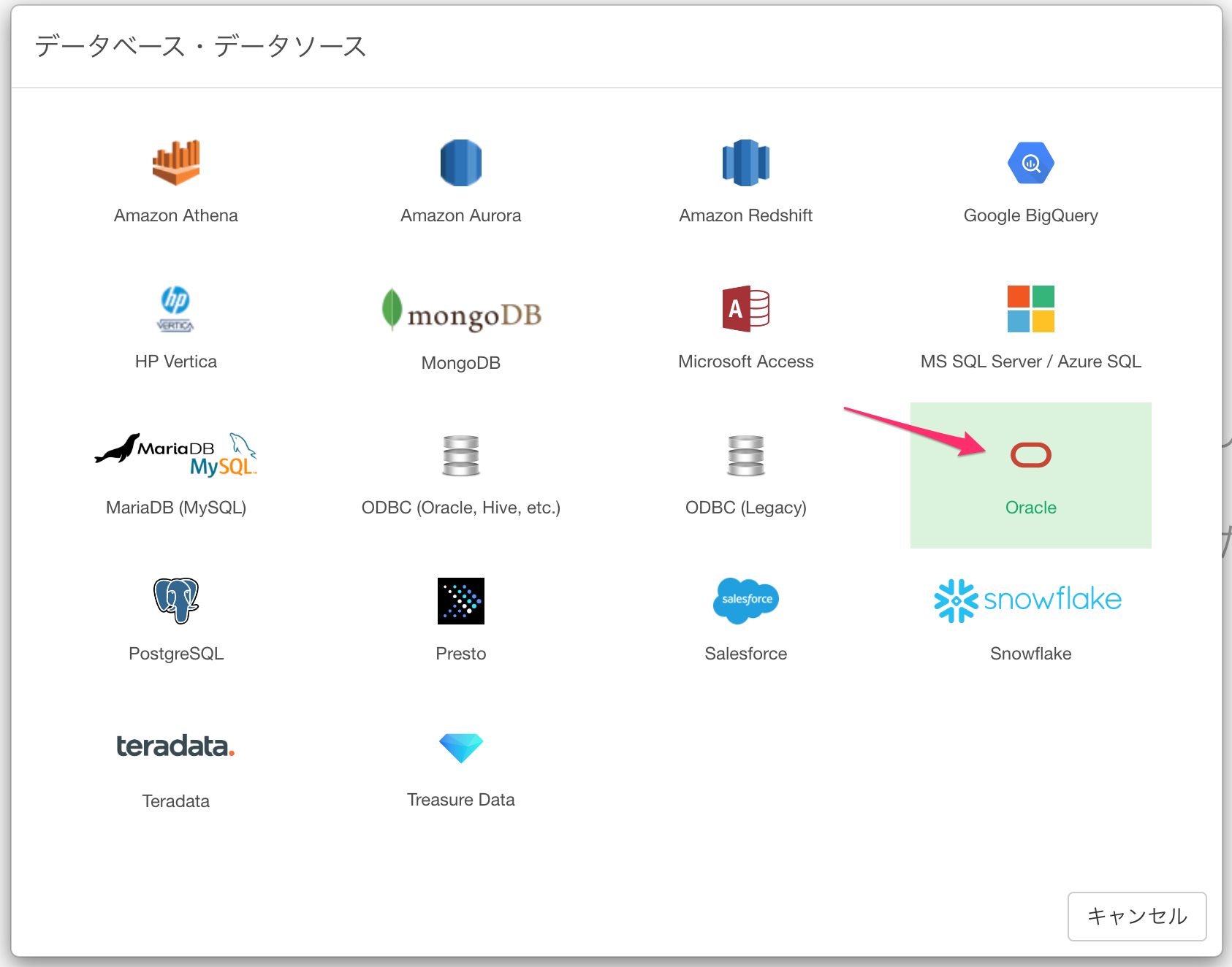Click the Treasure Data label

click(x=461, y=800)
